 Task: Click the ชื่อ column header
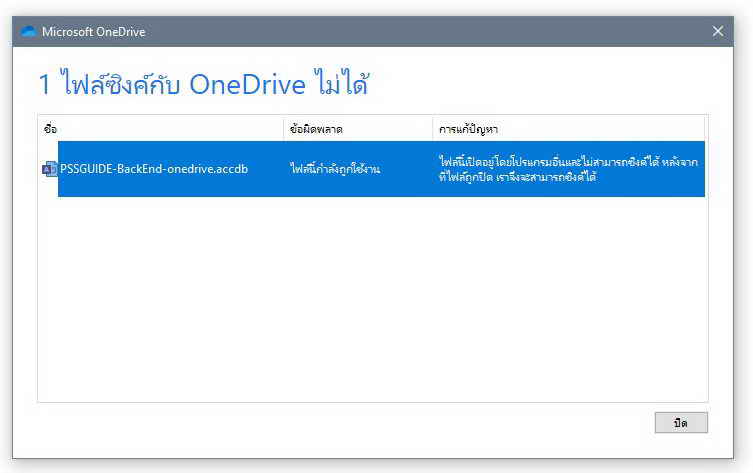(x=160, y=129)
